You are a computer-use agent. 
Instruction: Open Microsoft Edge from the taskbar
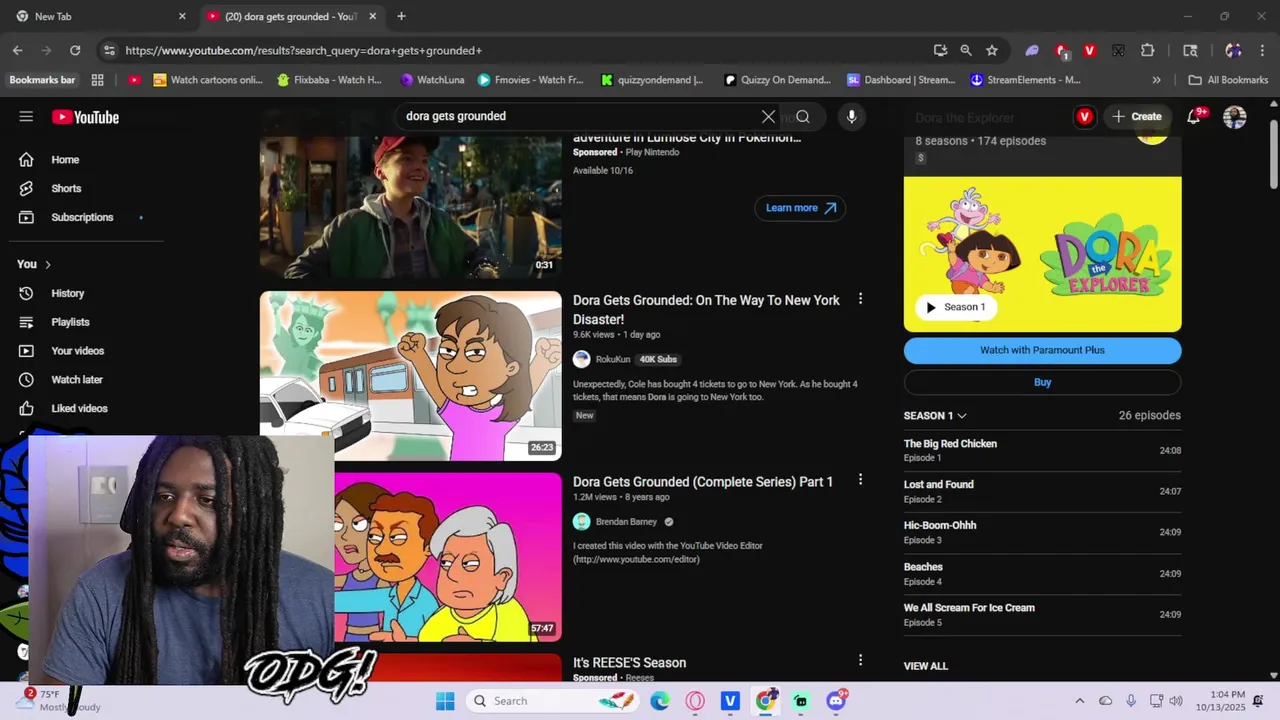[660, 701]
